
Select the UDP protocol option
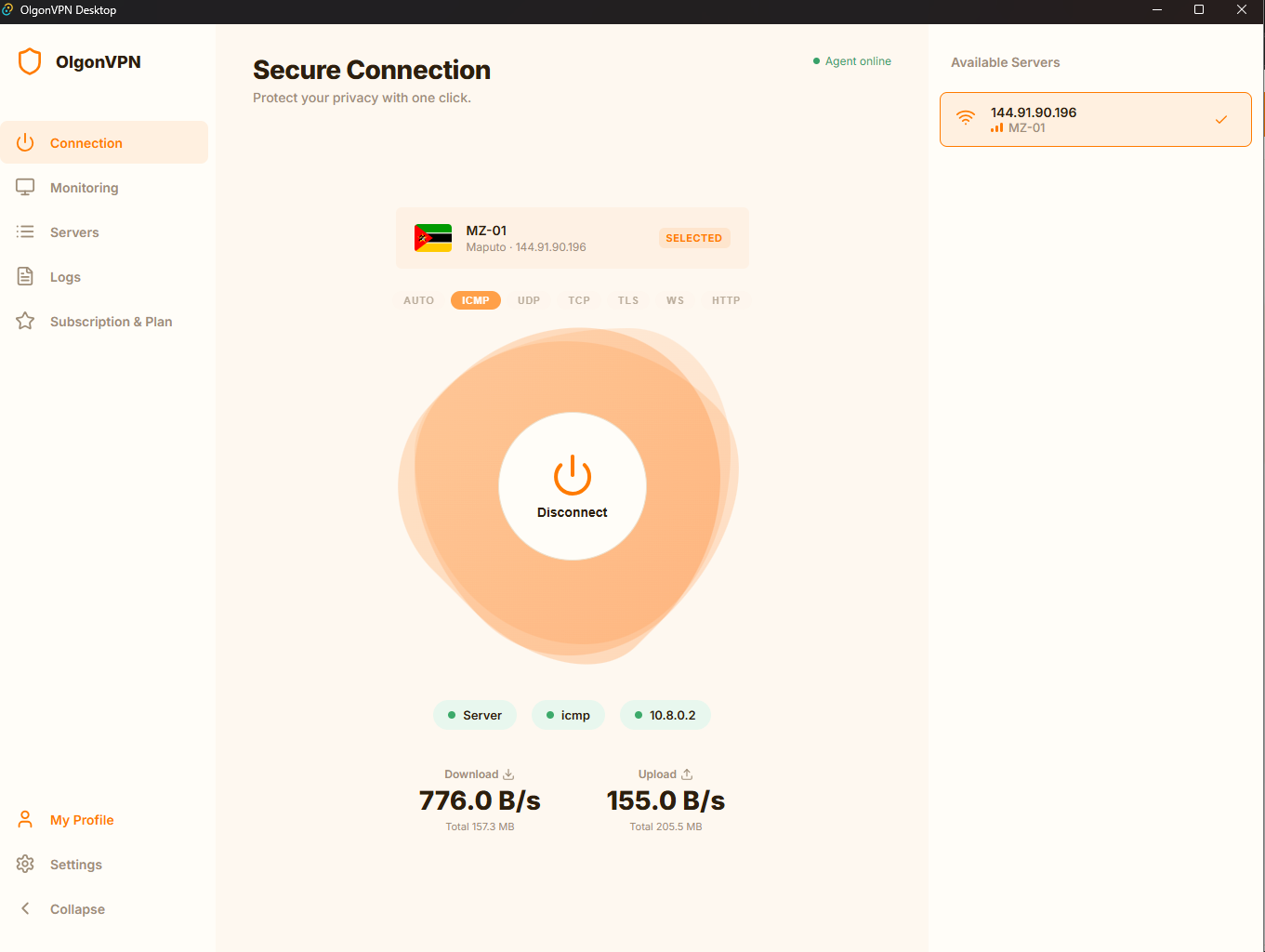[529, 300]
